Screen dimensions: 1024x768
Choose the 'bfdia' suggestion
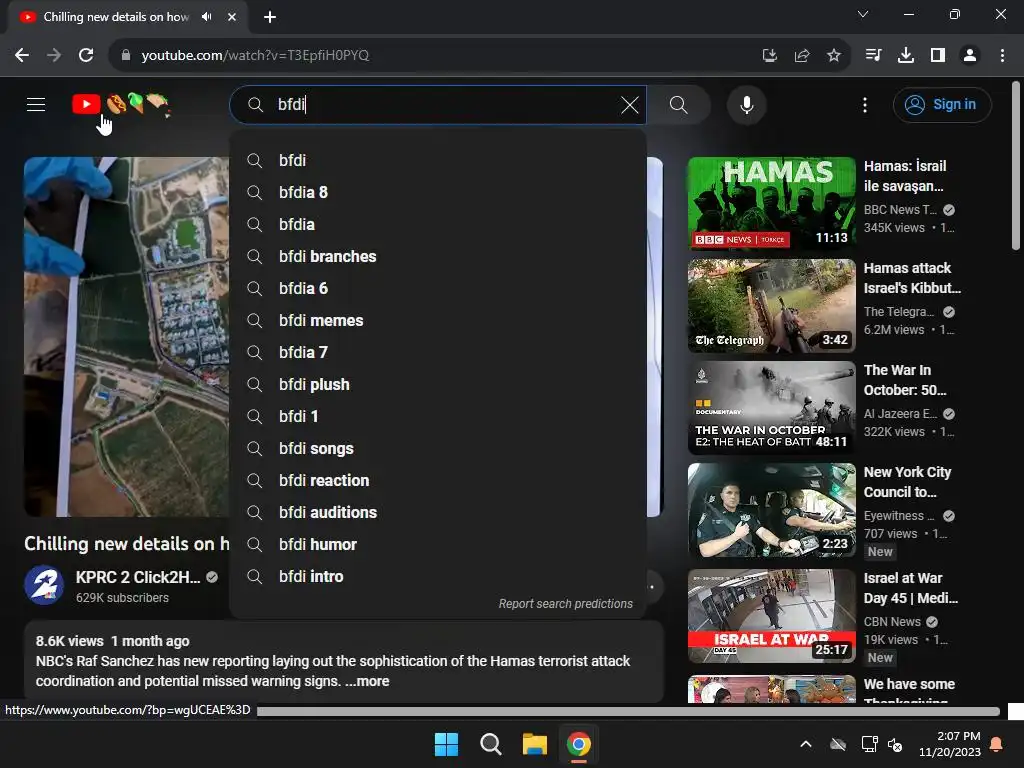tap(438, 225)
